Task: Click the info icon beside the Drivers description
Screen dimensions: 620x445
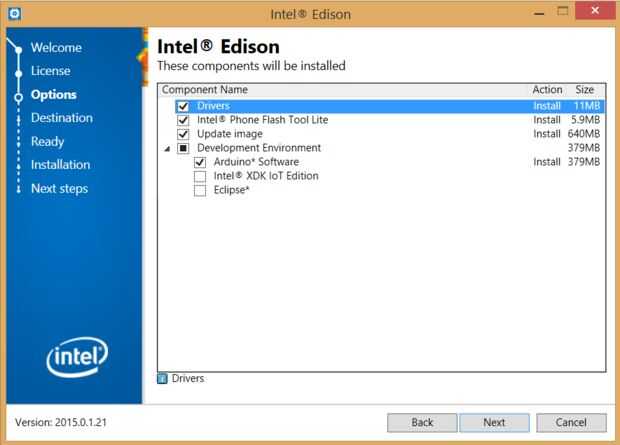Action: pos(163,379)
